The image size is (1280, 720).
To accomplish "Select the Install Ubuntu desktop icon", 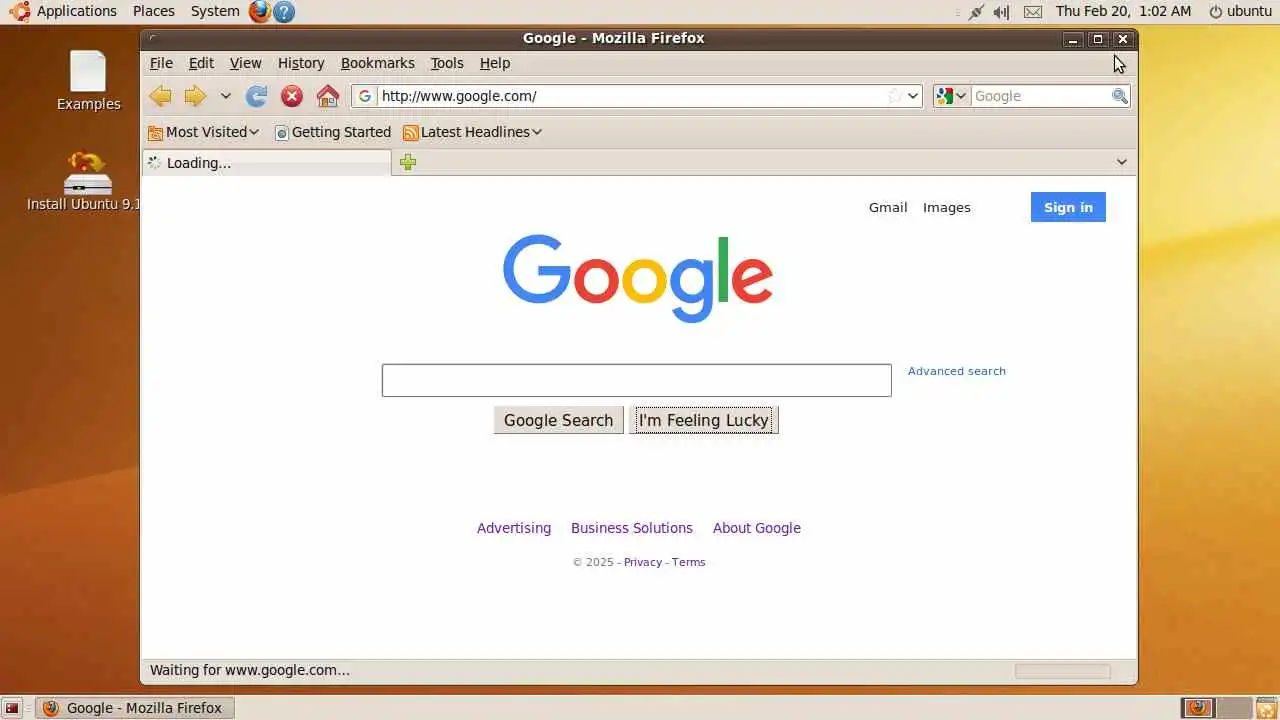I will (87, 182).
